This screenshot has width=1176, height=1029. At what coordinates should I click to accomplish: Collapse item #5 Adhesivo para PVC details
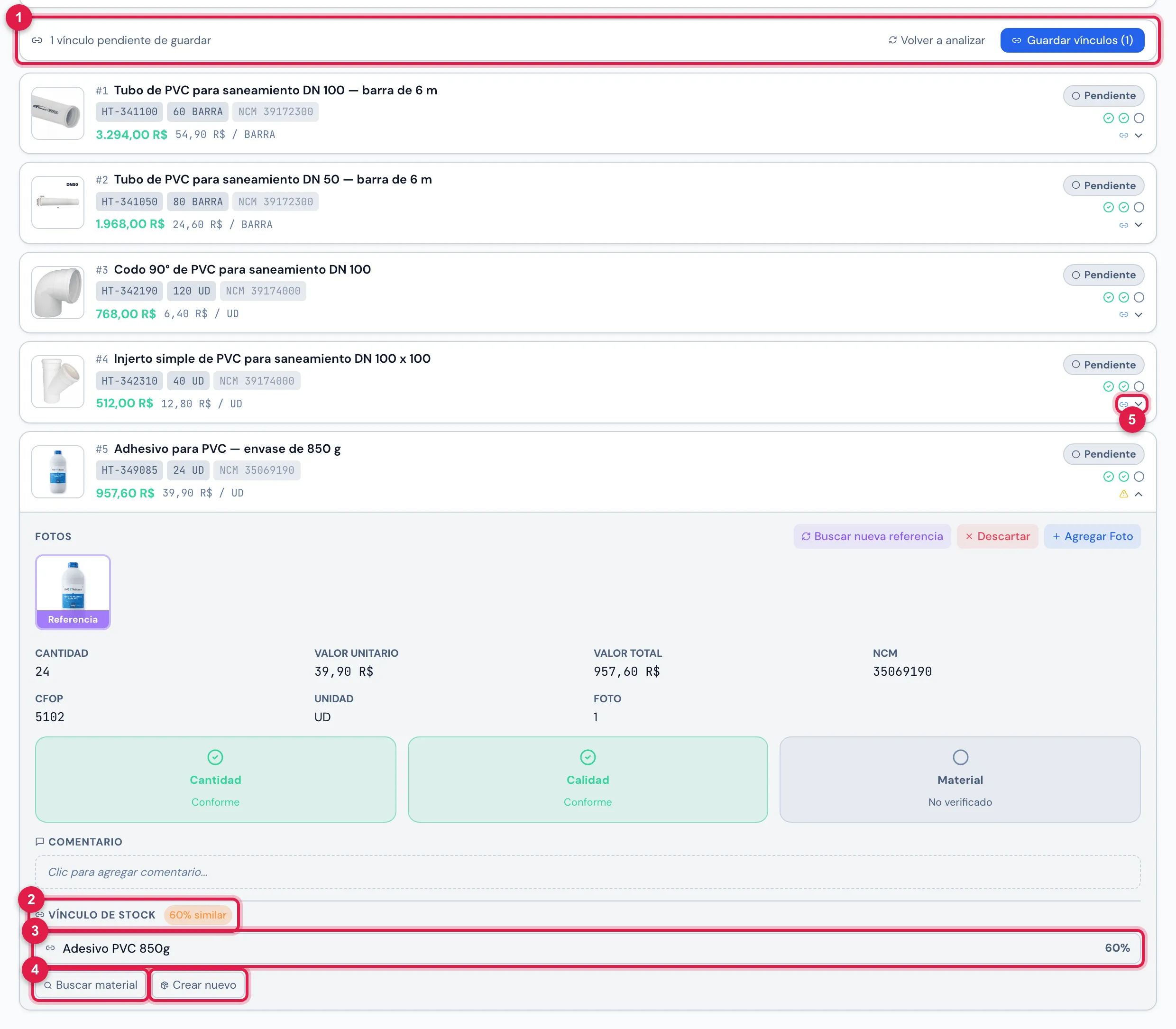(x=1138, y=494)
